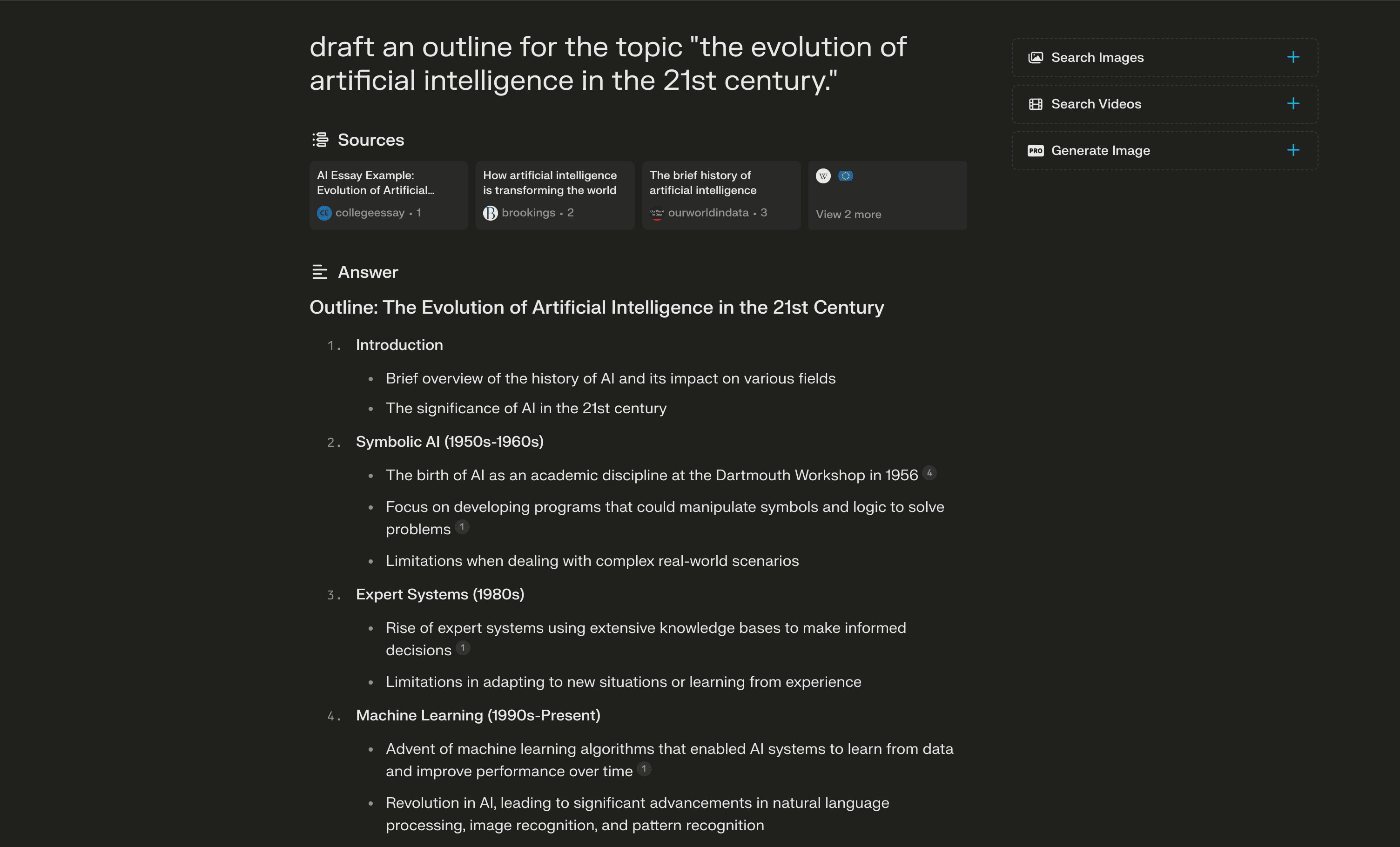
Task: Click the Sources list icon
Action: tap(321, 140)
